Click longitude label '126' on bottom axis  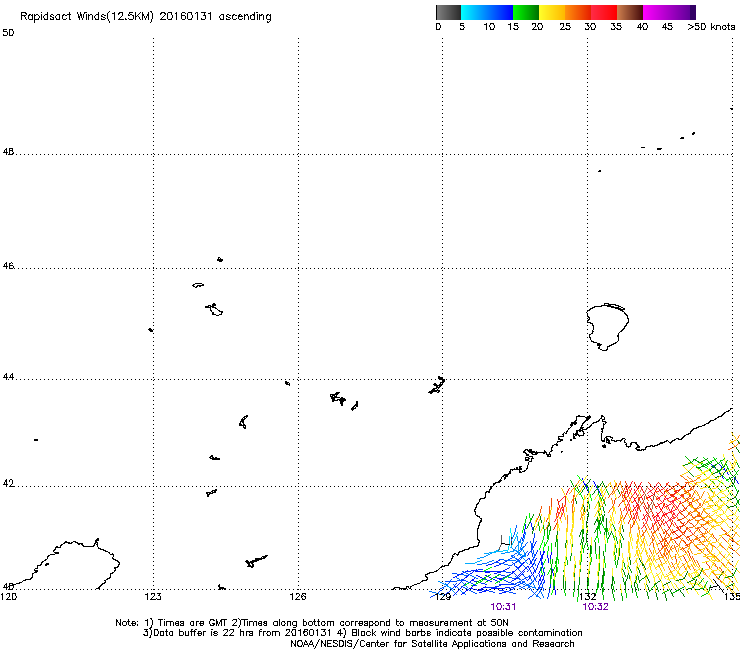click(298, 597)
